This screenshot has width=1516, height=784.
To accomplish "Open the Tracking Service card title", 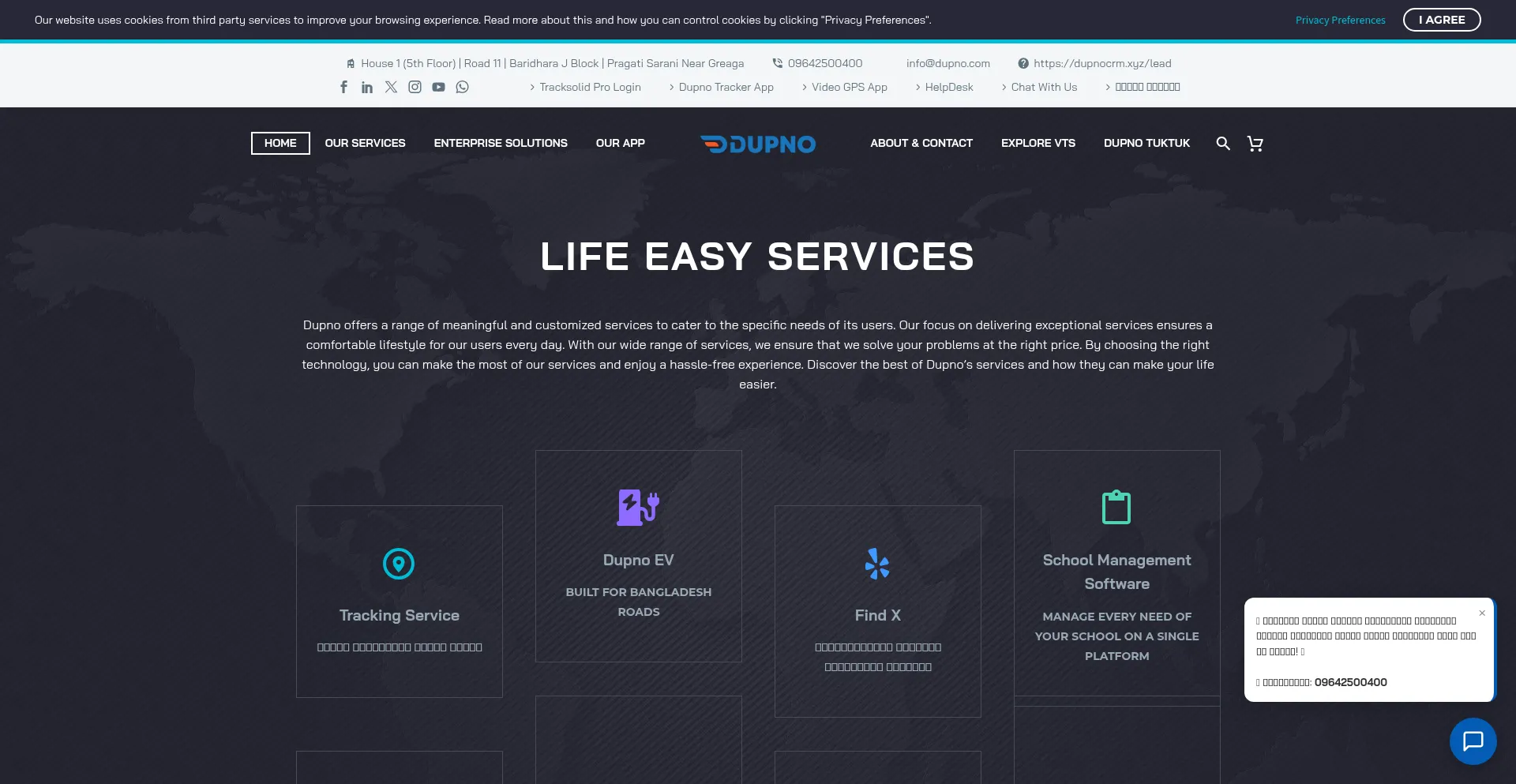I will tap(399, 615).
